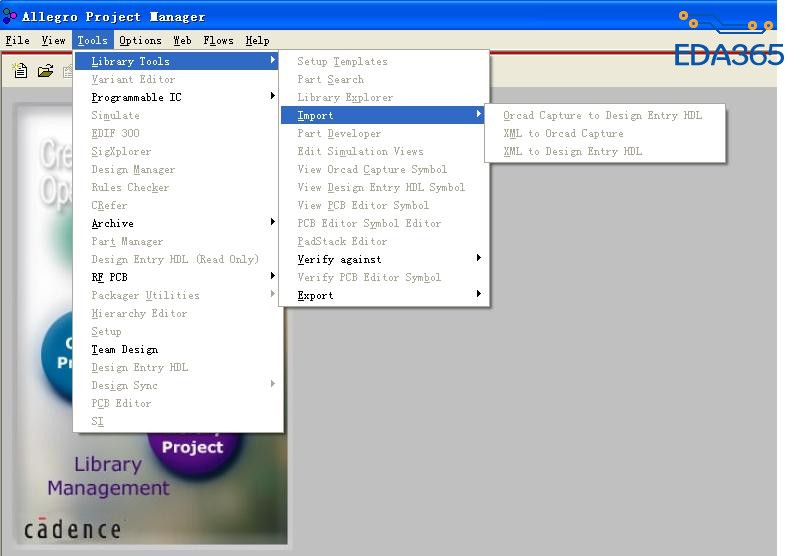Select Part Search submenu entry
This screenshot has height=556, width=800.
[384, 79]
